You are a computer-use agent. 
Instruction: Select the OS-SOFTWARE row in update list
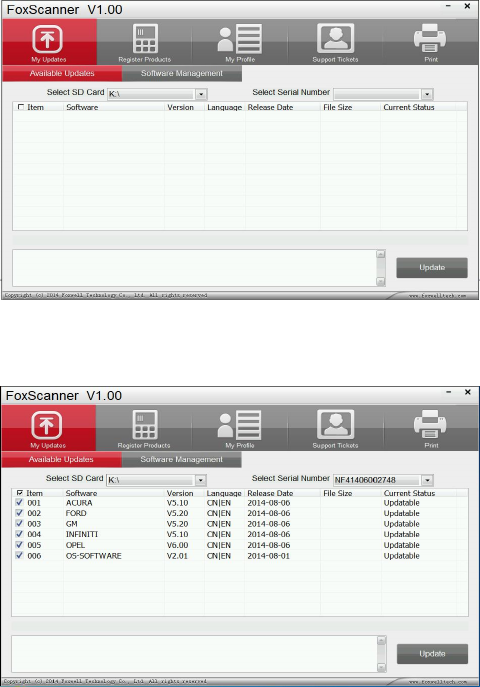click(240, 556)
